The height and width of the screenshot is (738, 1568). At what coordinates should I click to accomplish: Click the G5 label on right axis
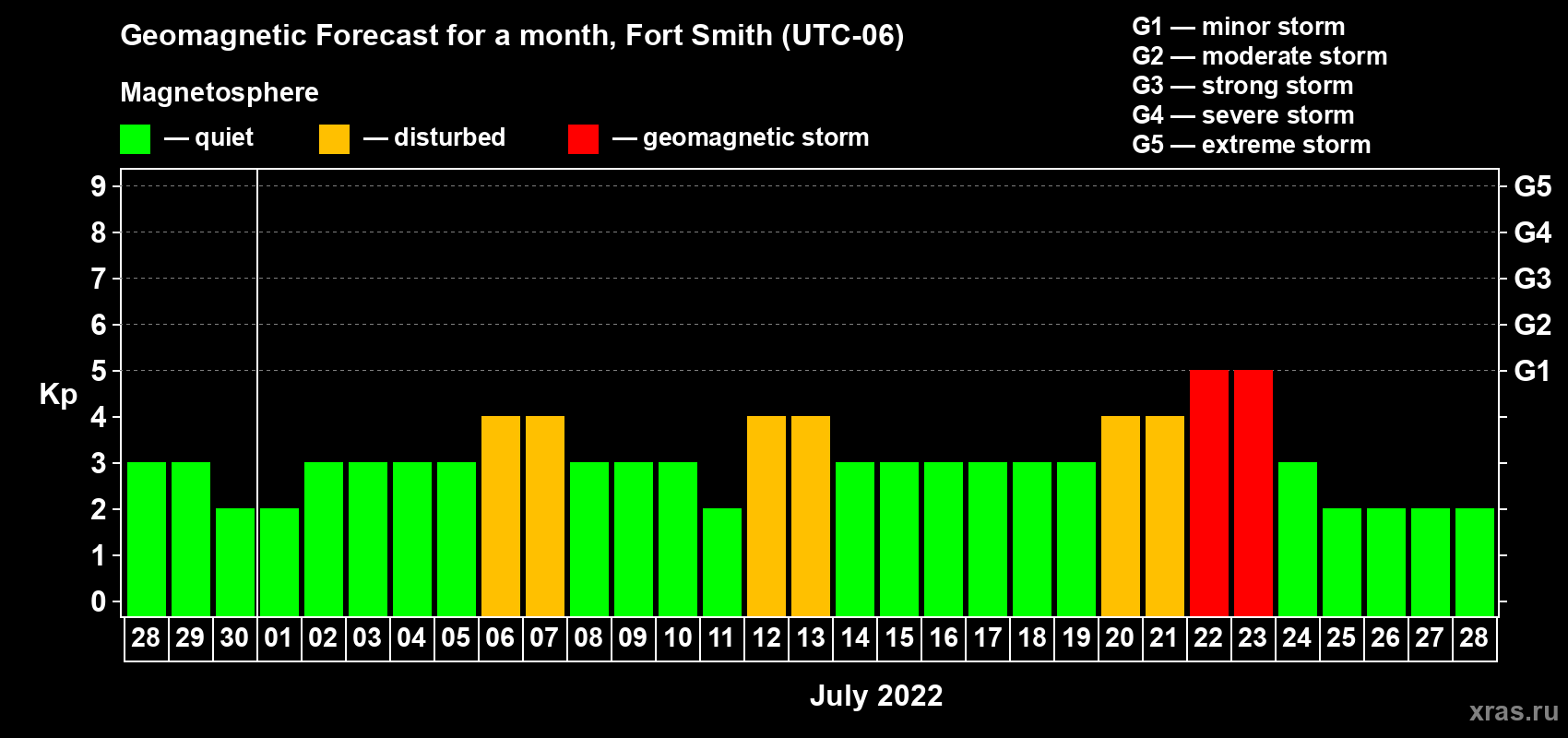point(1532,186)
